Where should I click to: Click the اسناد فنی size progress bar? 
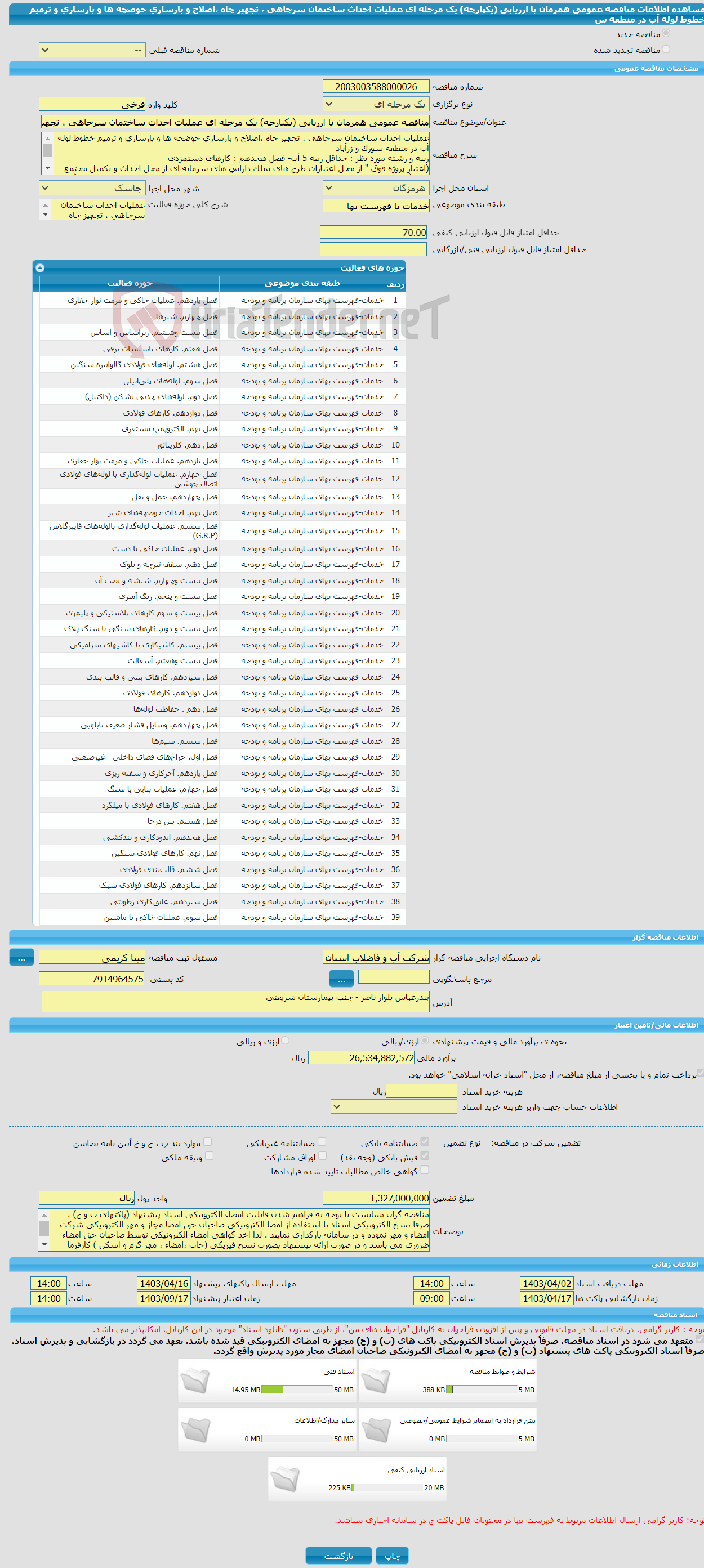coord(297,1390)
